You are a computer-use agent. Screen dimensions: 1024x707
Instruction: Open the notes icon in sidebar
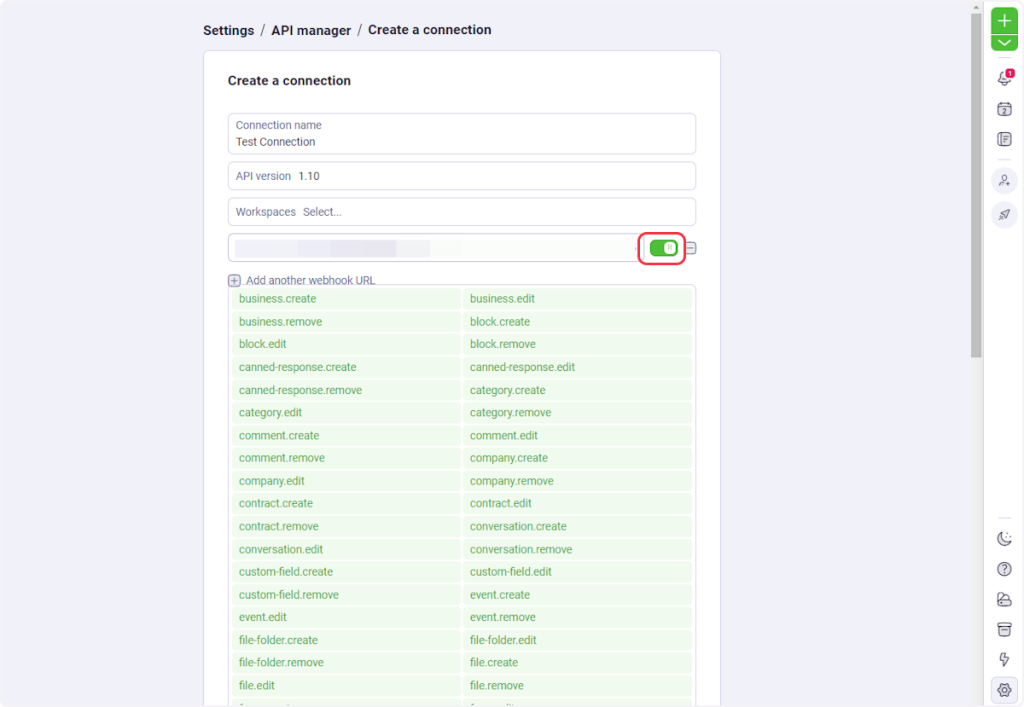[1004, 139]
